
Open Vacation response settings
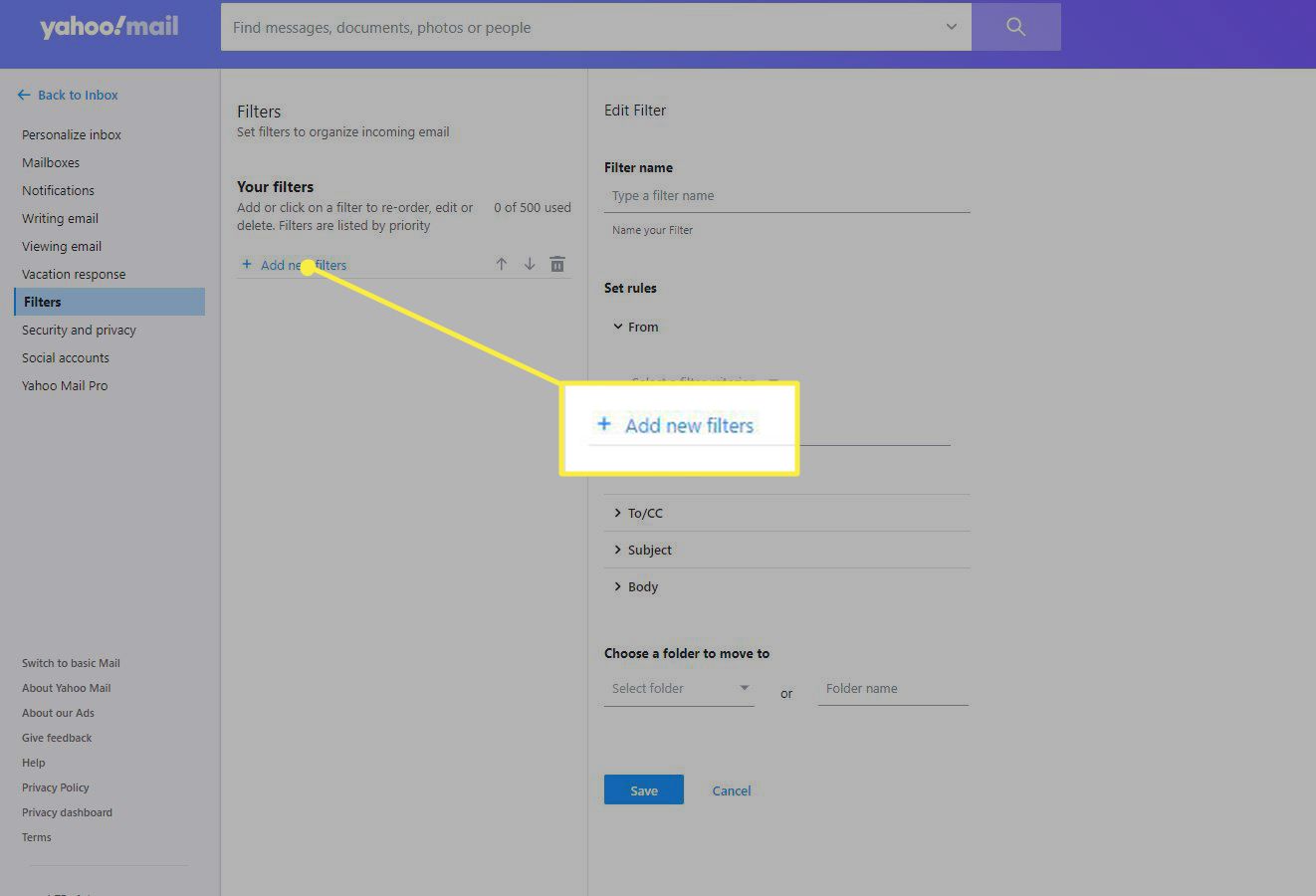pos(74,274)
